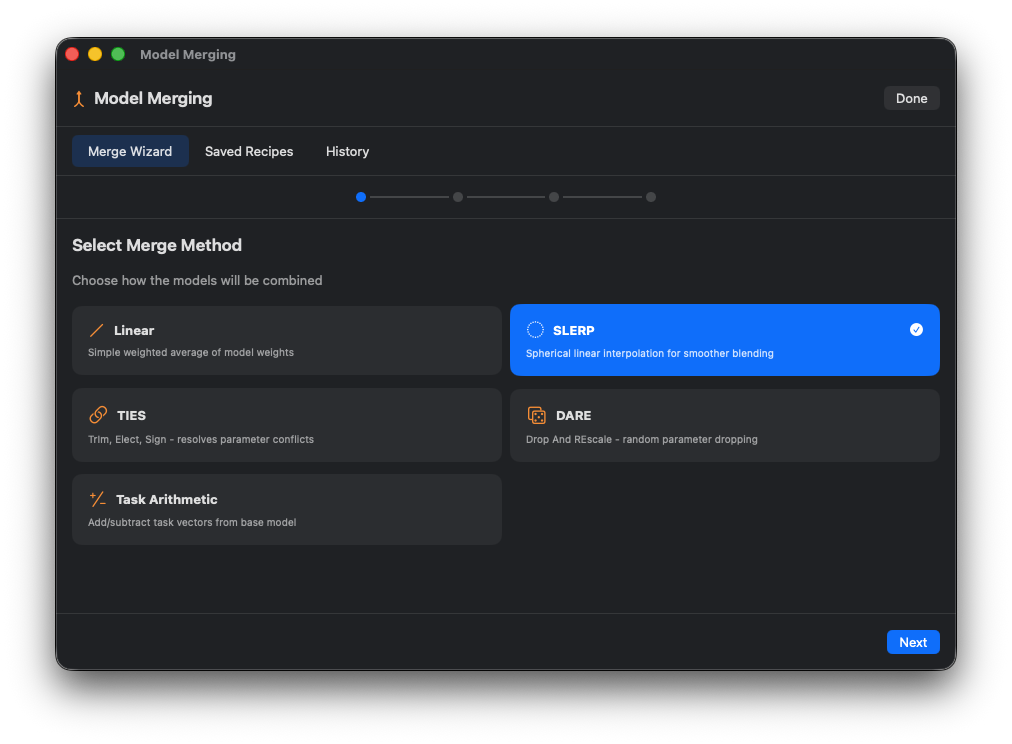Click the last wizard step dot
The image size is (1012, 744).
(651, 197)
